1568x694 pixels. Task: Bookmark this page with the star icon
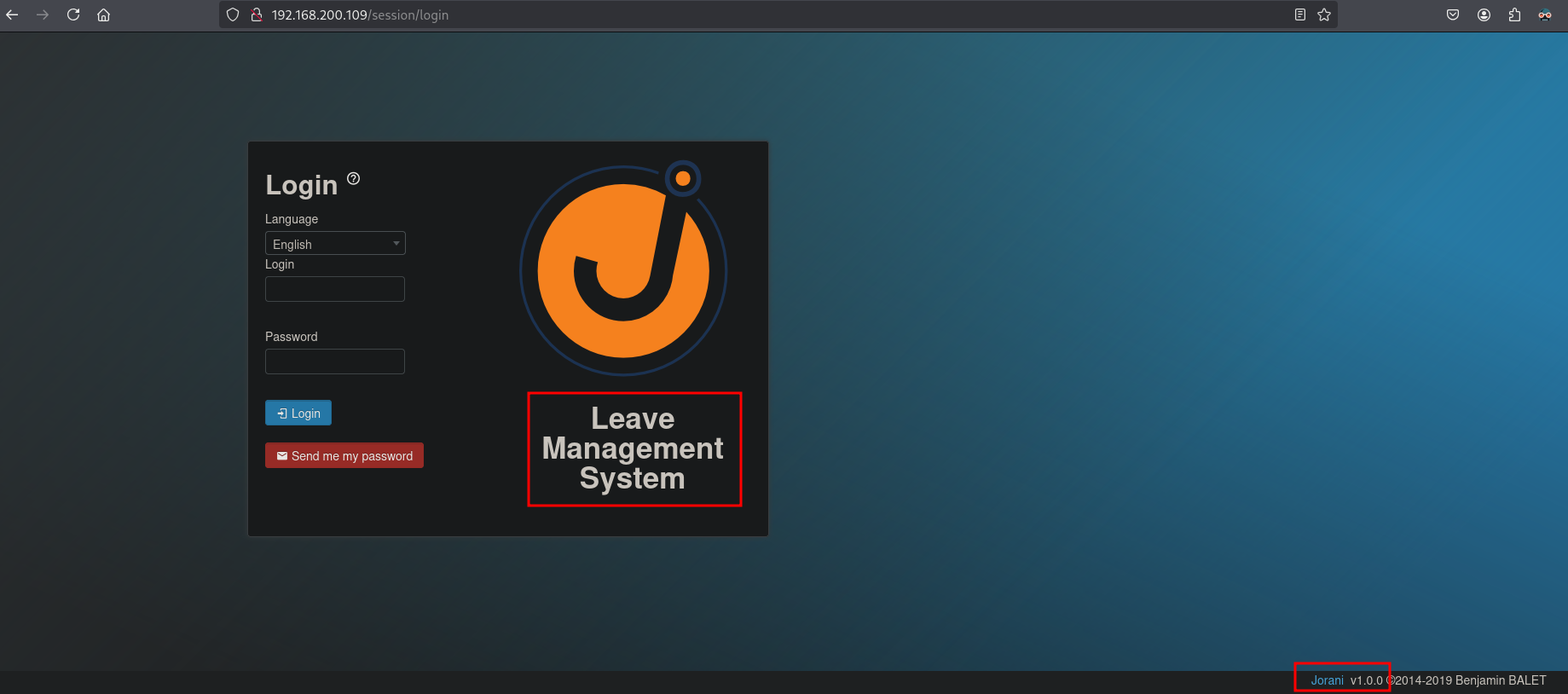pyautogui.click(x=1324, y=14)
